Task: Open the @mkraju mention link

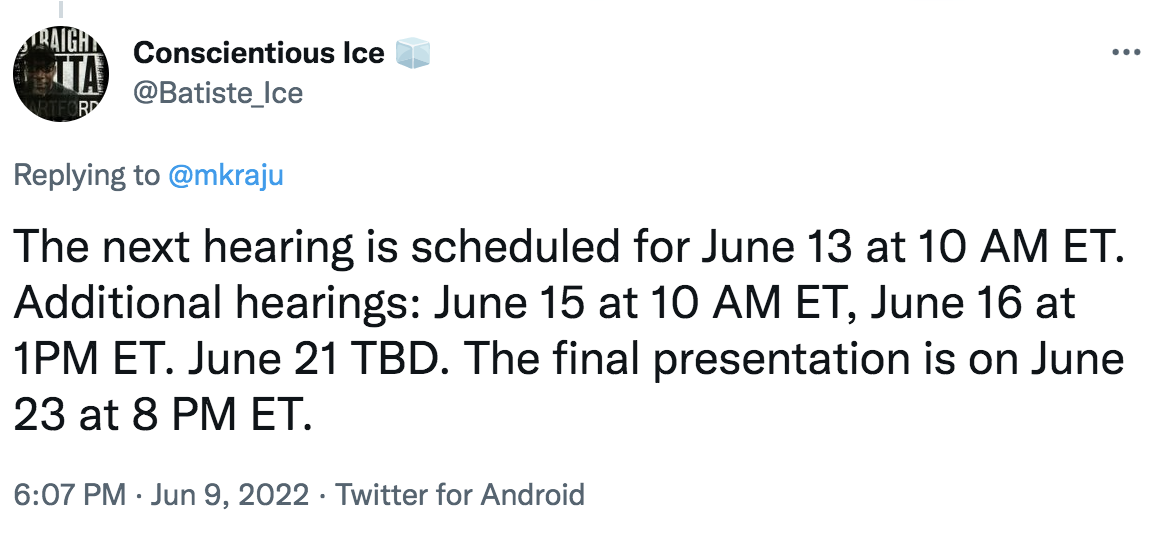Action: (x=225, y=175)
